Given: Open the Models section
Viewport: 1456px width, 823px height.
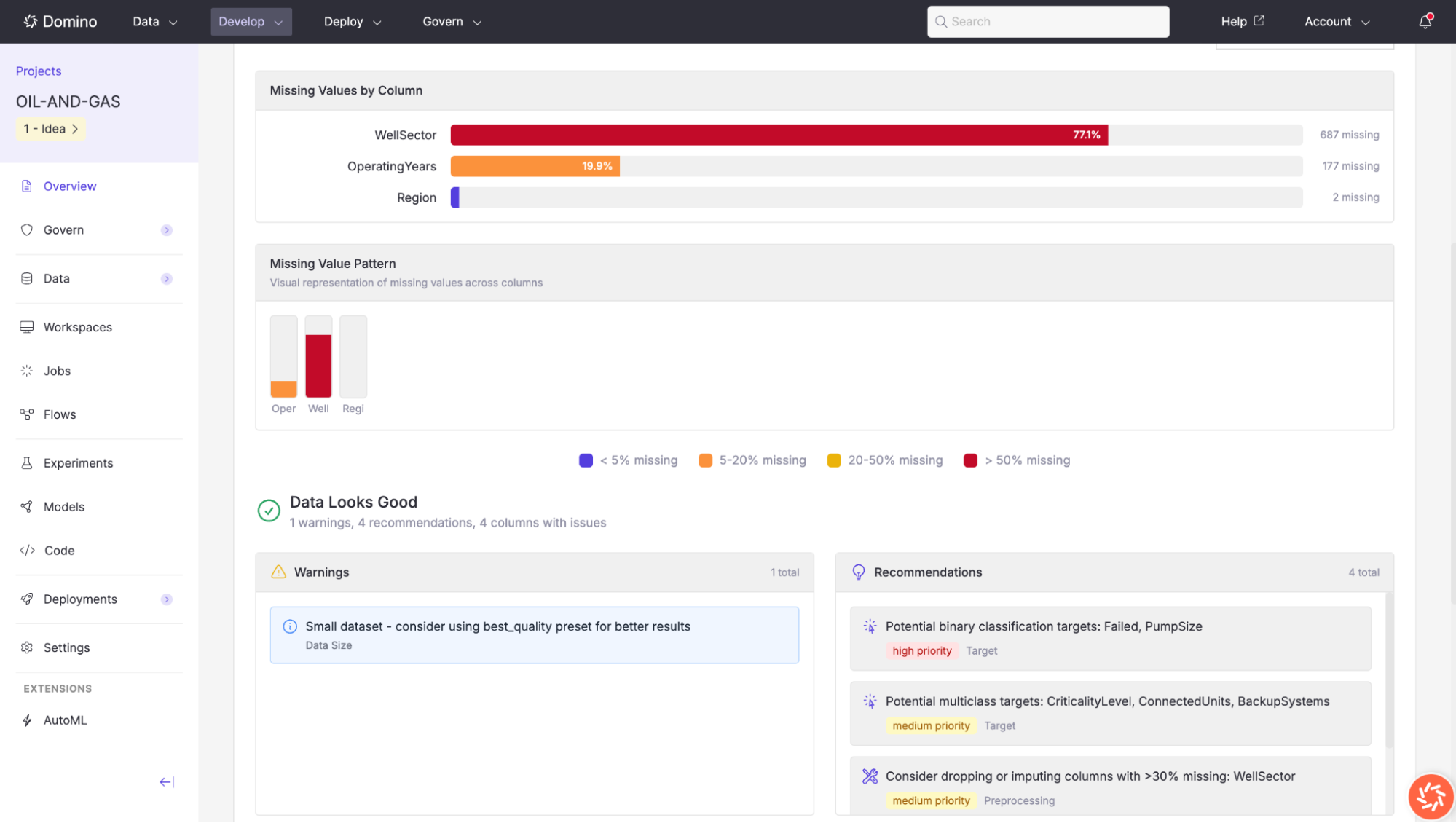Looking at the screenshot, I should point(64,506).
